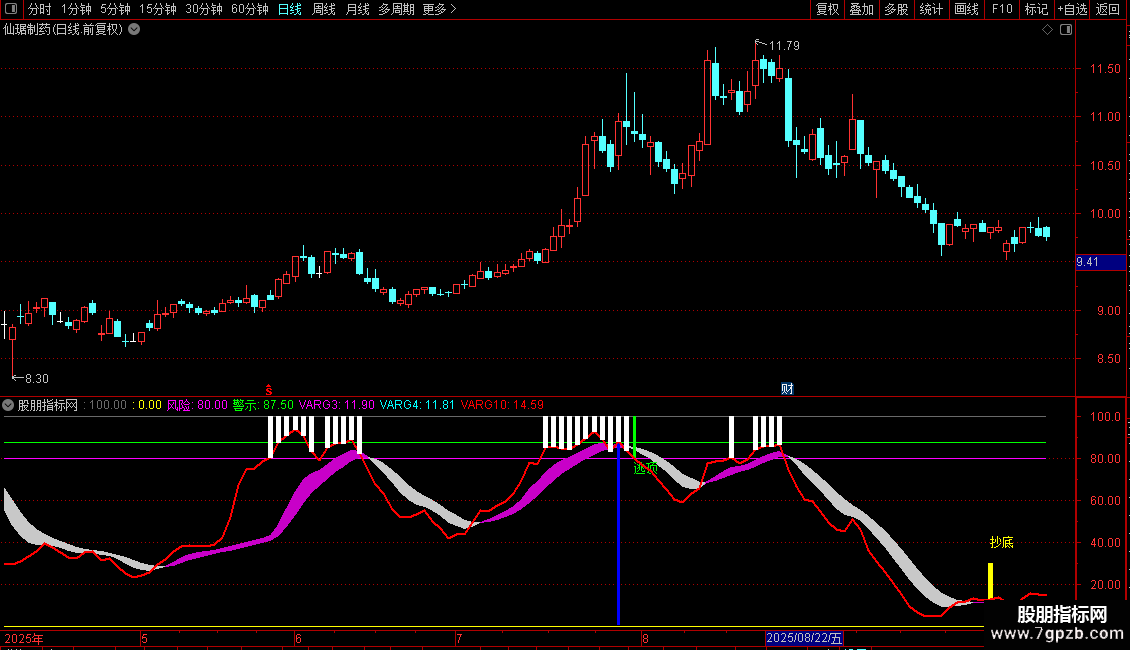Screen dimensions: 1130x650
Task: Click the 复权 button
Action: coord(827,10)
